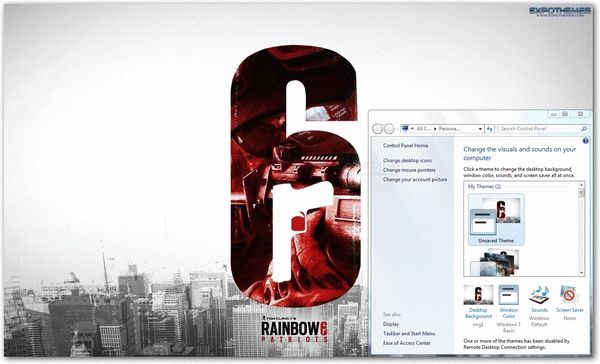600x364 pixels.
Task: Open the Screen Saver settings icon
Action: point(569,295)
